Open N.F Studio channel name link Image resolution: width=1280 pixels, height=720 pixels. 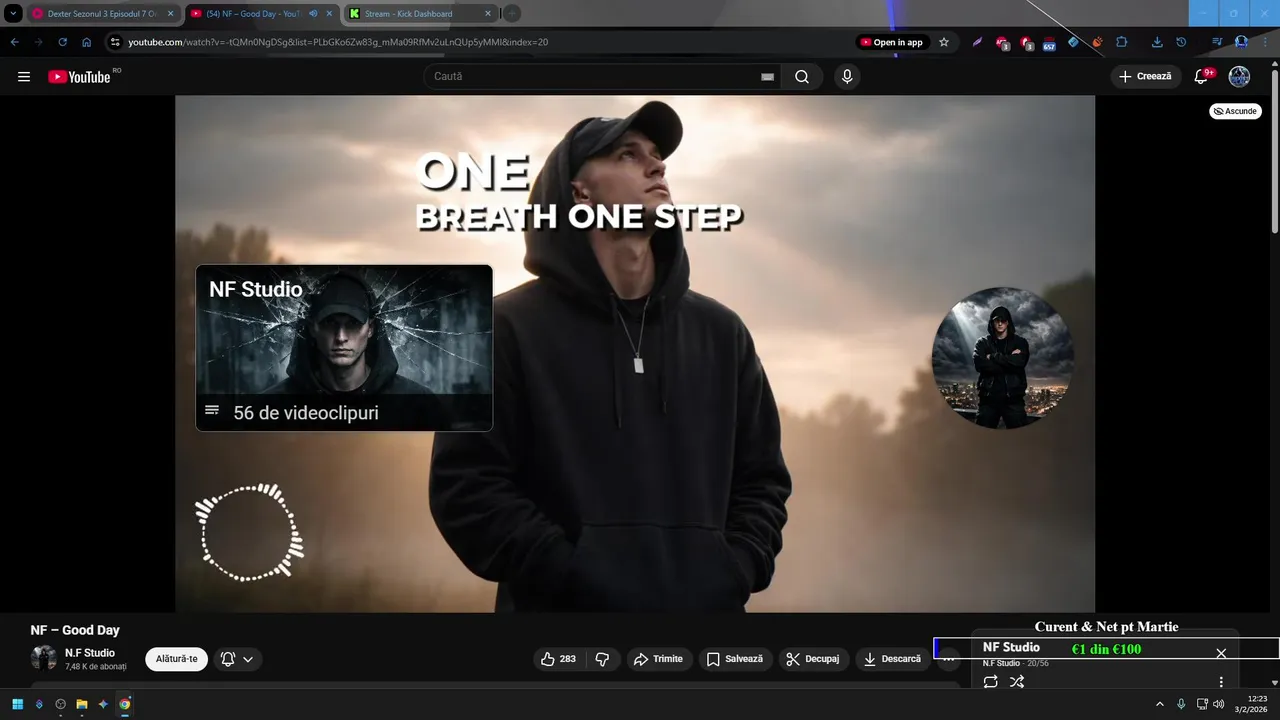[90, 653]
